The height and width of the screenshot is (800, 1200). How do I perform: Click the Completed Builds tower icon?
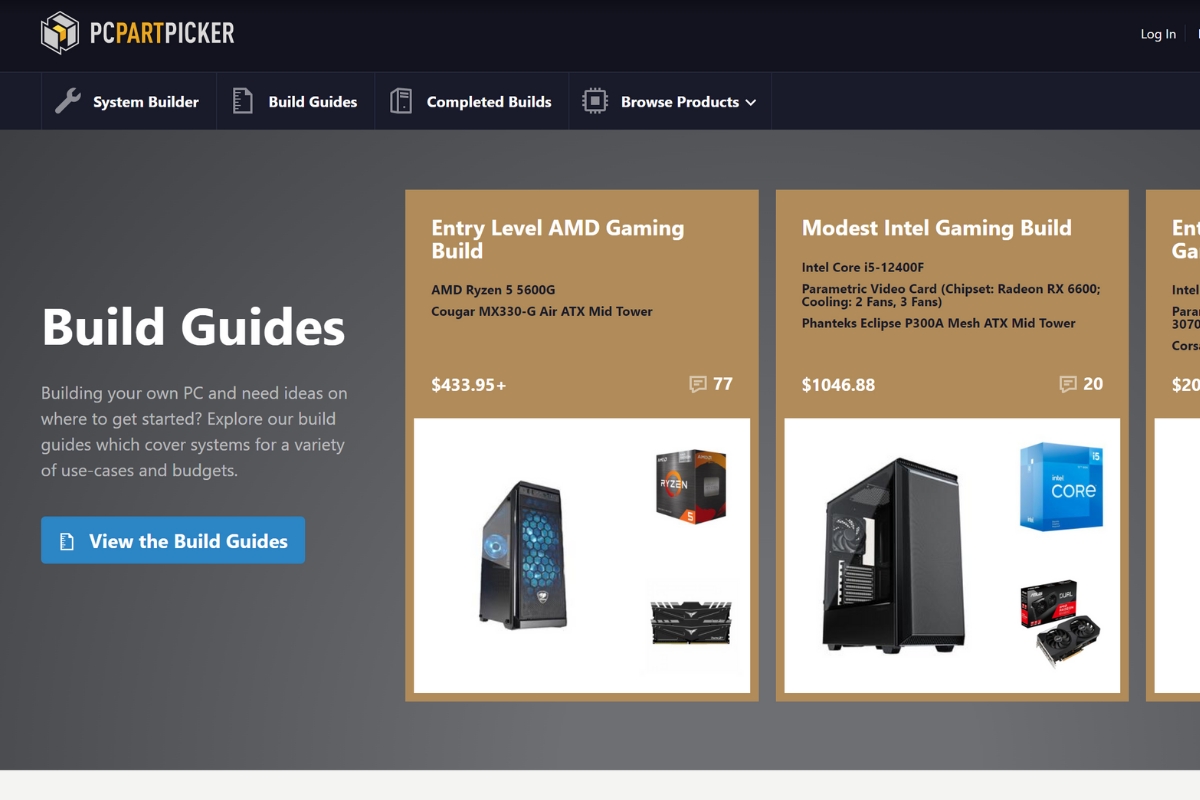401,101
